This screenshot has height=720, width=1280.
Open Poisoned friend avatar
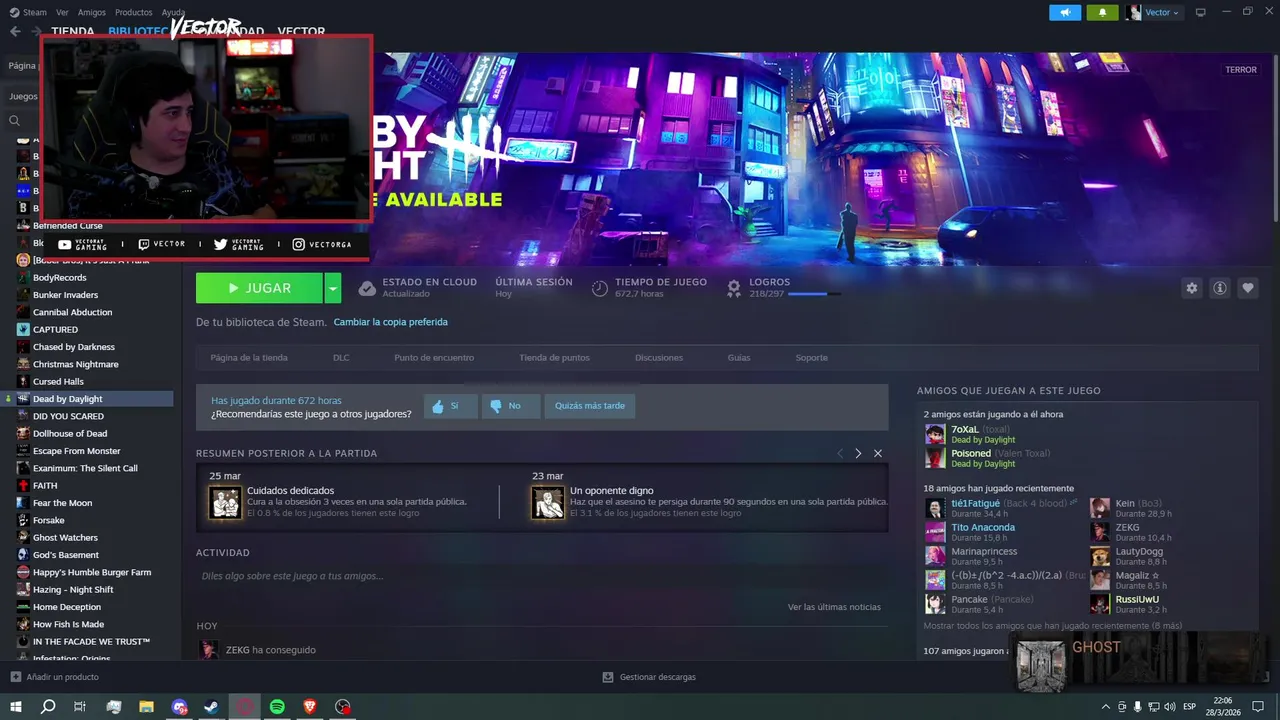click(935, 458)
